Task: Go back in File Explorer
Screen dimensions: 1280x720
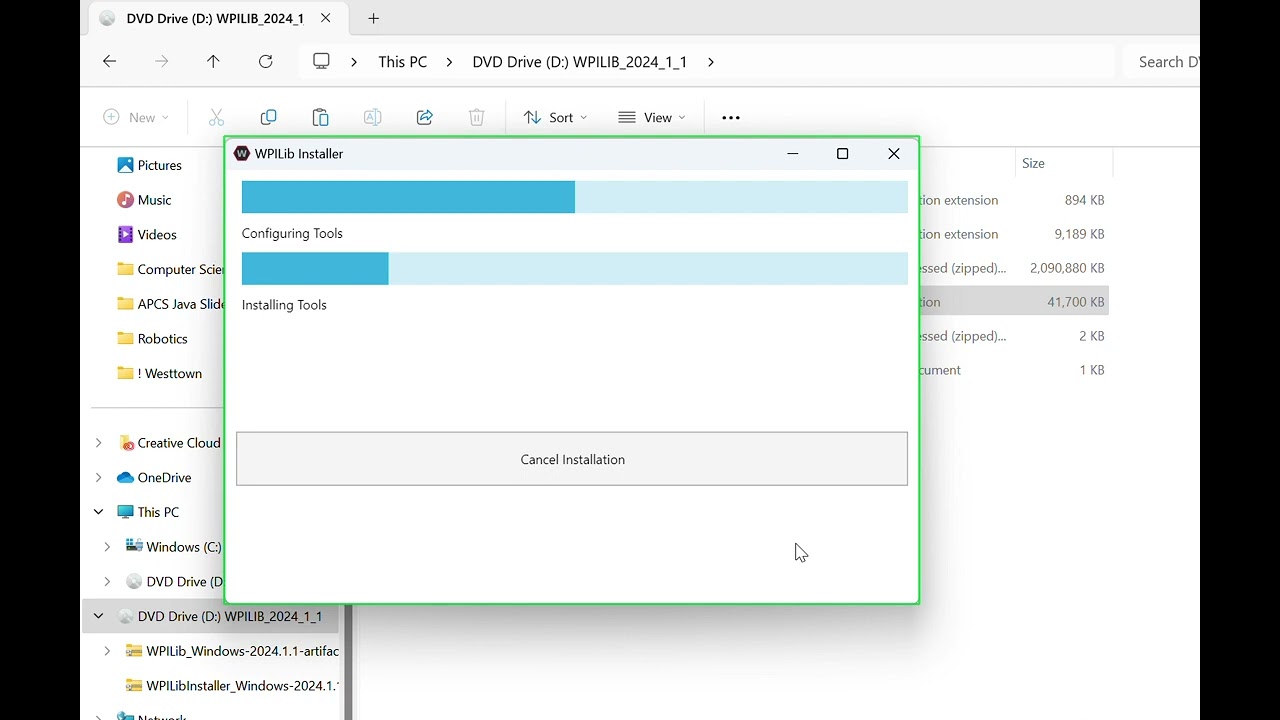Action: click(109, 61)
